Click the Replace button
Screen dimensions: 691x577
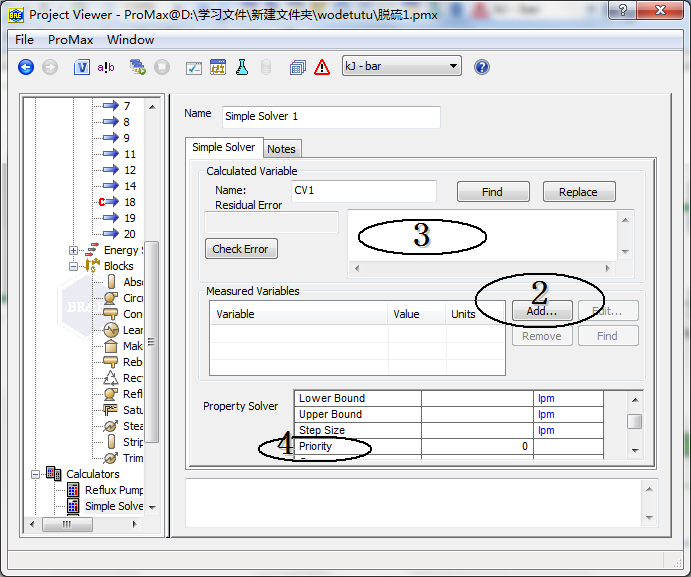click(579, 192)
